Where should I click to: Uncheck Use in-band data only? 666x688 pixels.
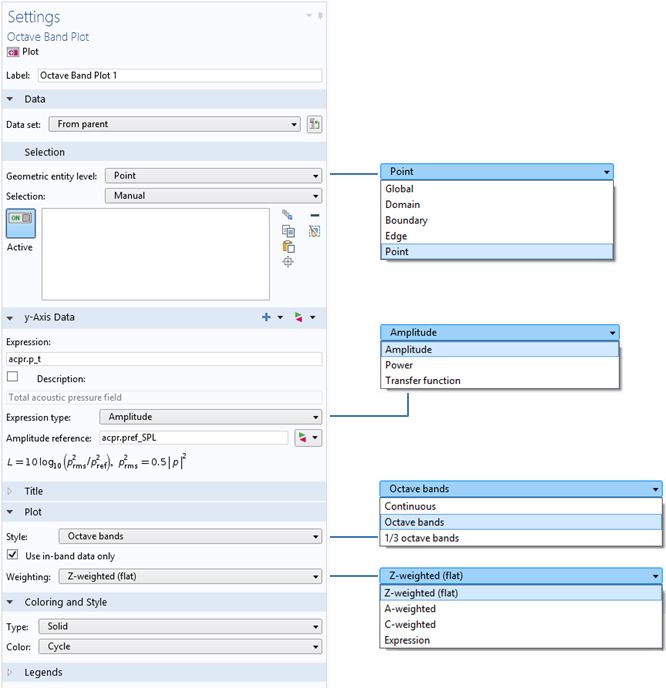point(13,555)
